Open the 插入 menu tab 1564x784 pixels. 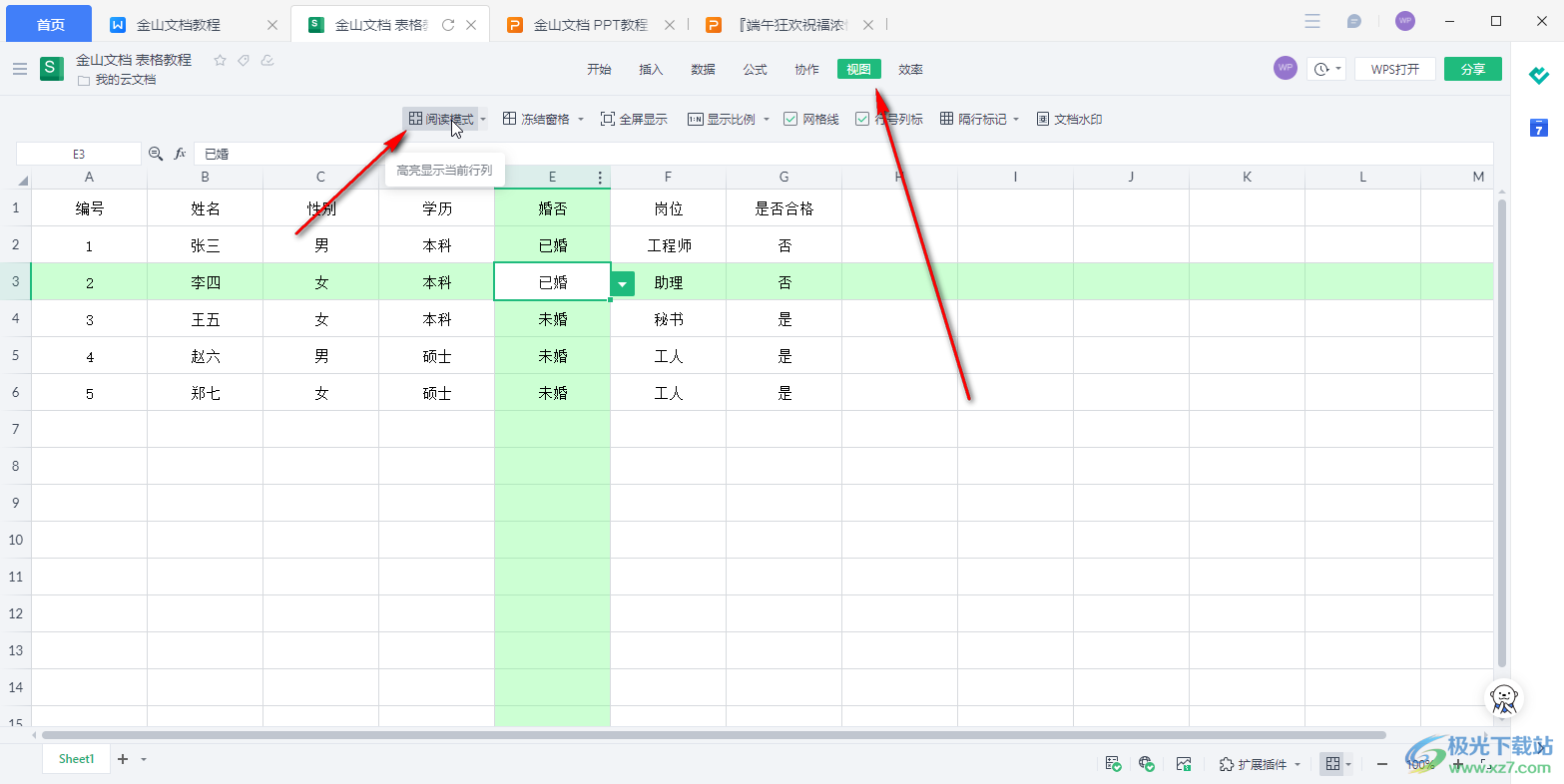pos(651,69)
